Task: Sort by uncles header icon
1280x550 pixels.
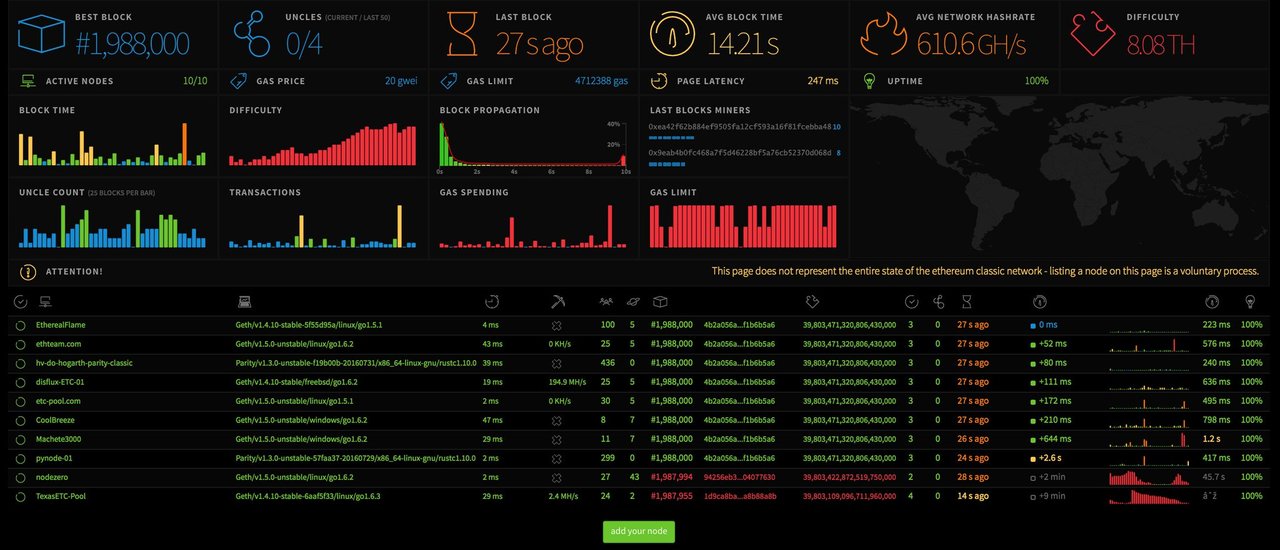Action: click(x=938, y=301)
